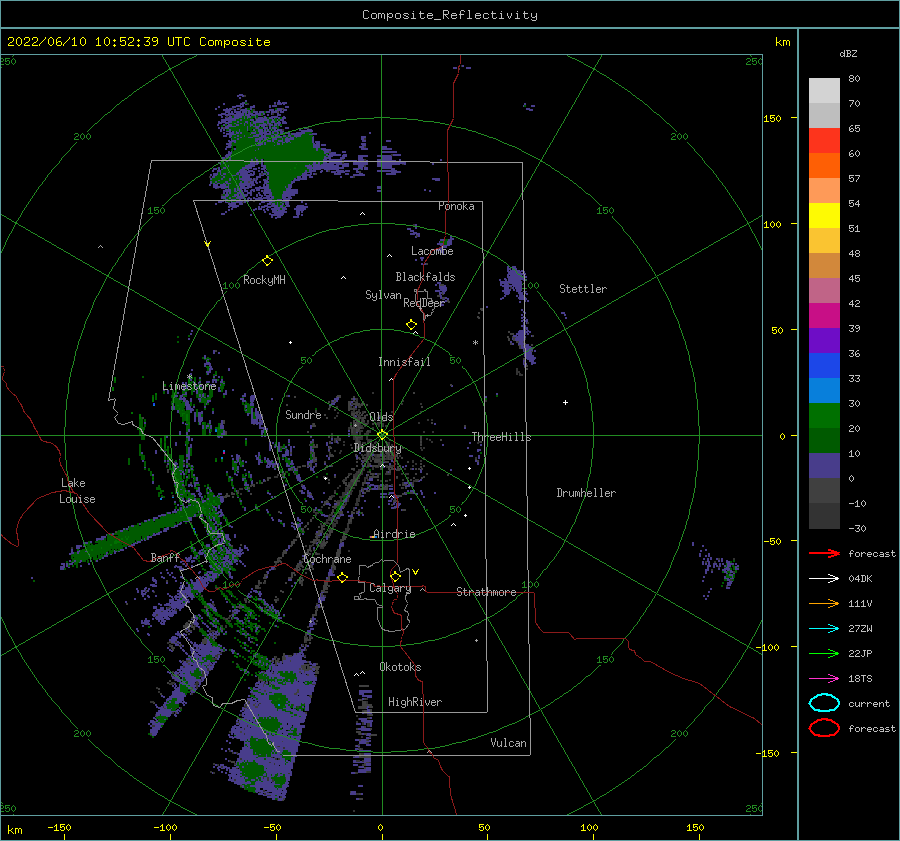Viewport: 900px width, 841px height.
Task: Click the cyan 27ZW arrow icon
Action: pos(824,628)
